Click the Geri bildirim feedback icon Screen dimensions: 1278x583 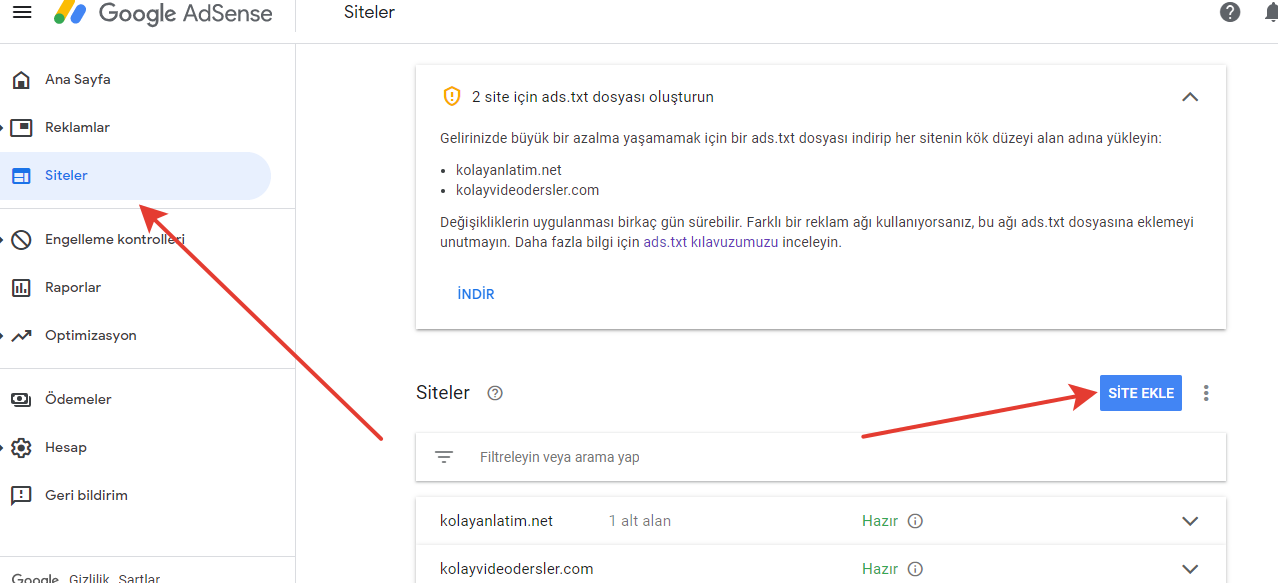point(21,495)
